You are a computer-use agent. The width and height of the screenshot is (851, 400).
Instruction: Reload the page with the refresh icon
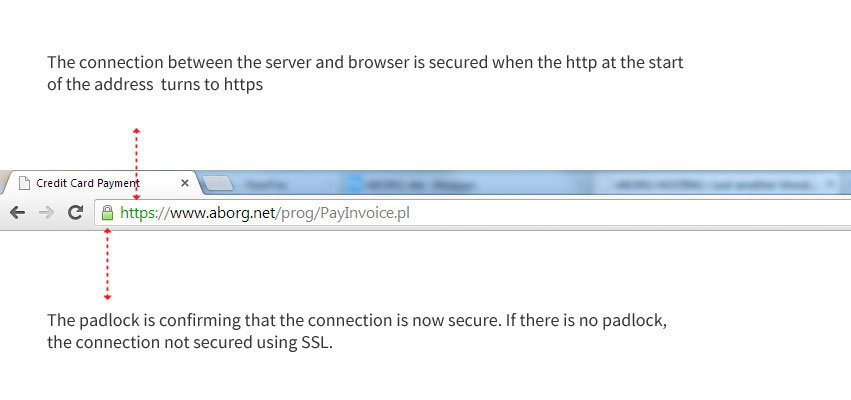tap(75, 213)
